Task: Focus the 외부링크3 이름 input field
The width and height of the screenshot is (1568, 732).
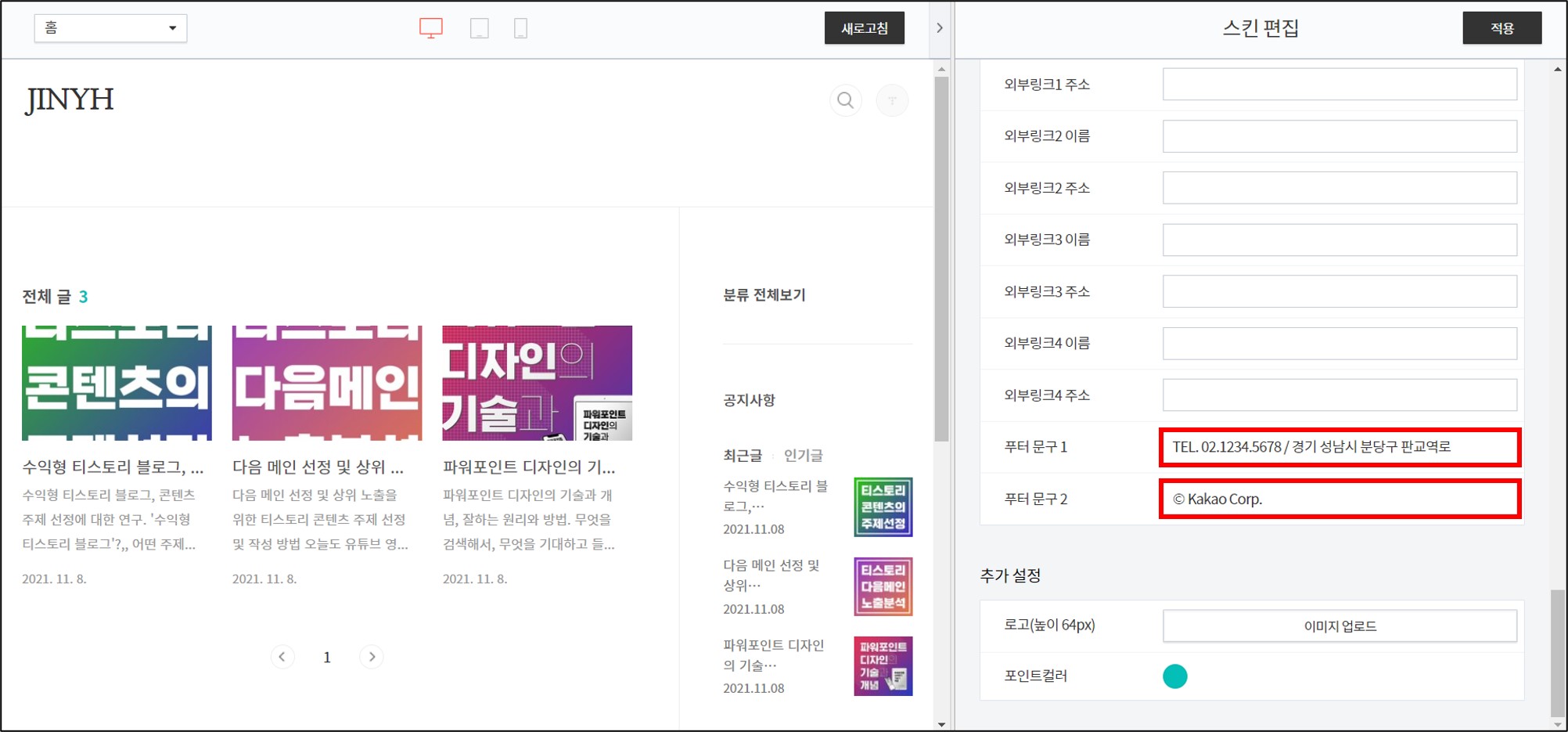Action: (x=1340, y=240)
